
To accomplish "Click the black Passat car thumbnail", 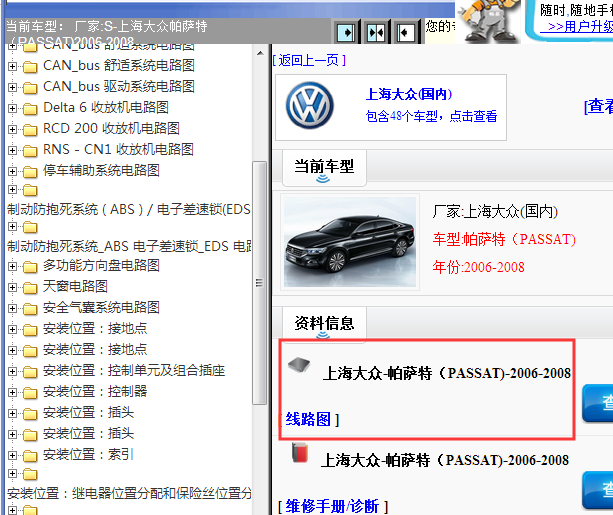I will (350, 242).
